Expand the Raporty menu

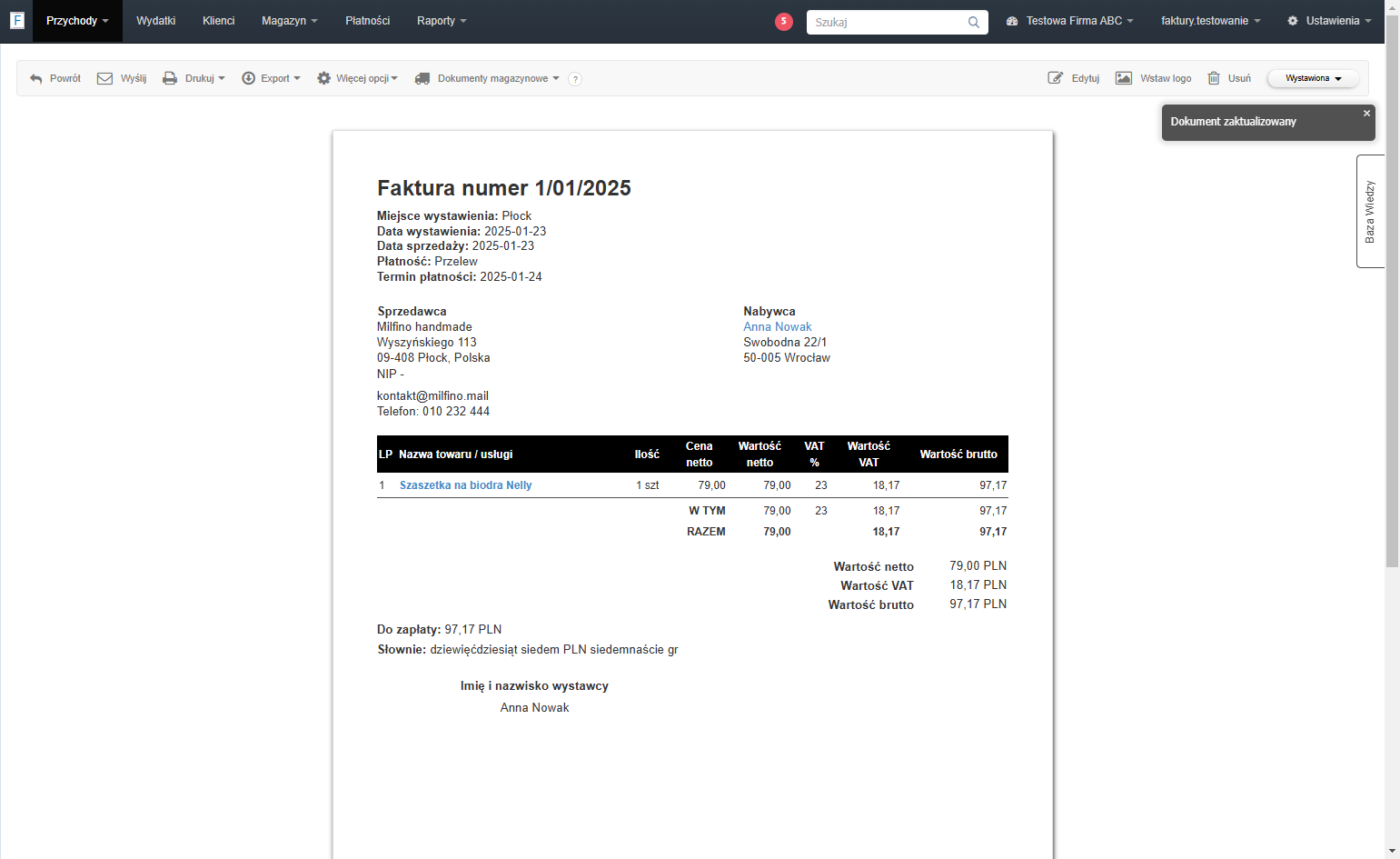point(442,21)
